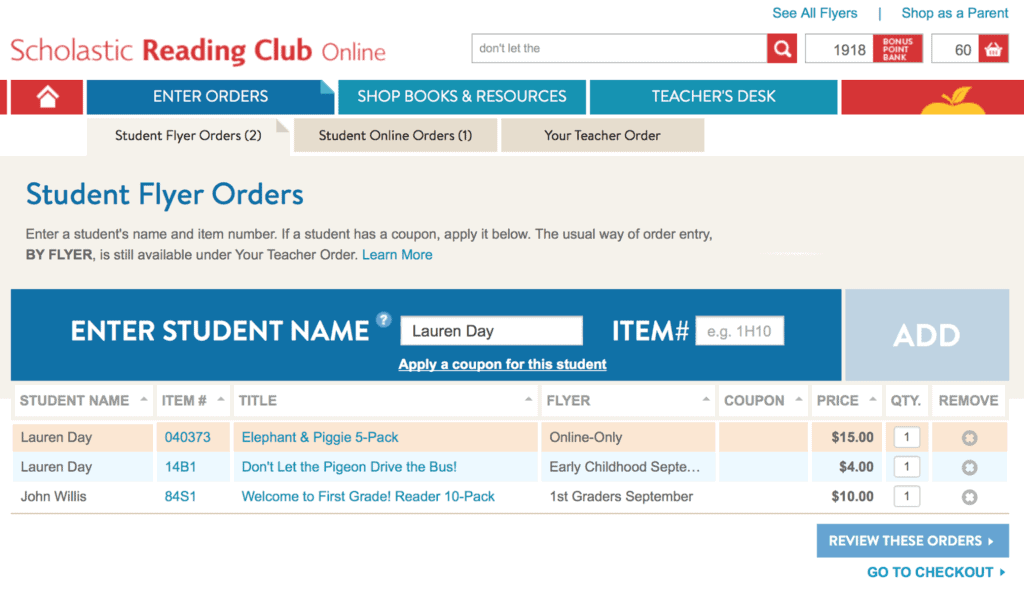
Task: Remove John Willis's Welcome to First Grade order
Action: pos(968,496)
